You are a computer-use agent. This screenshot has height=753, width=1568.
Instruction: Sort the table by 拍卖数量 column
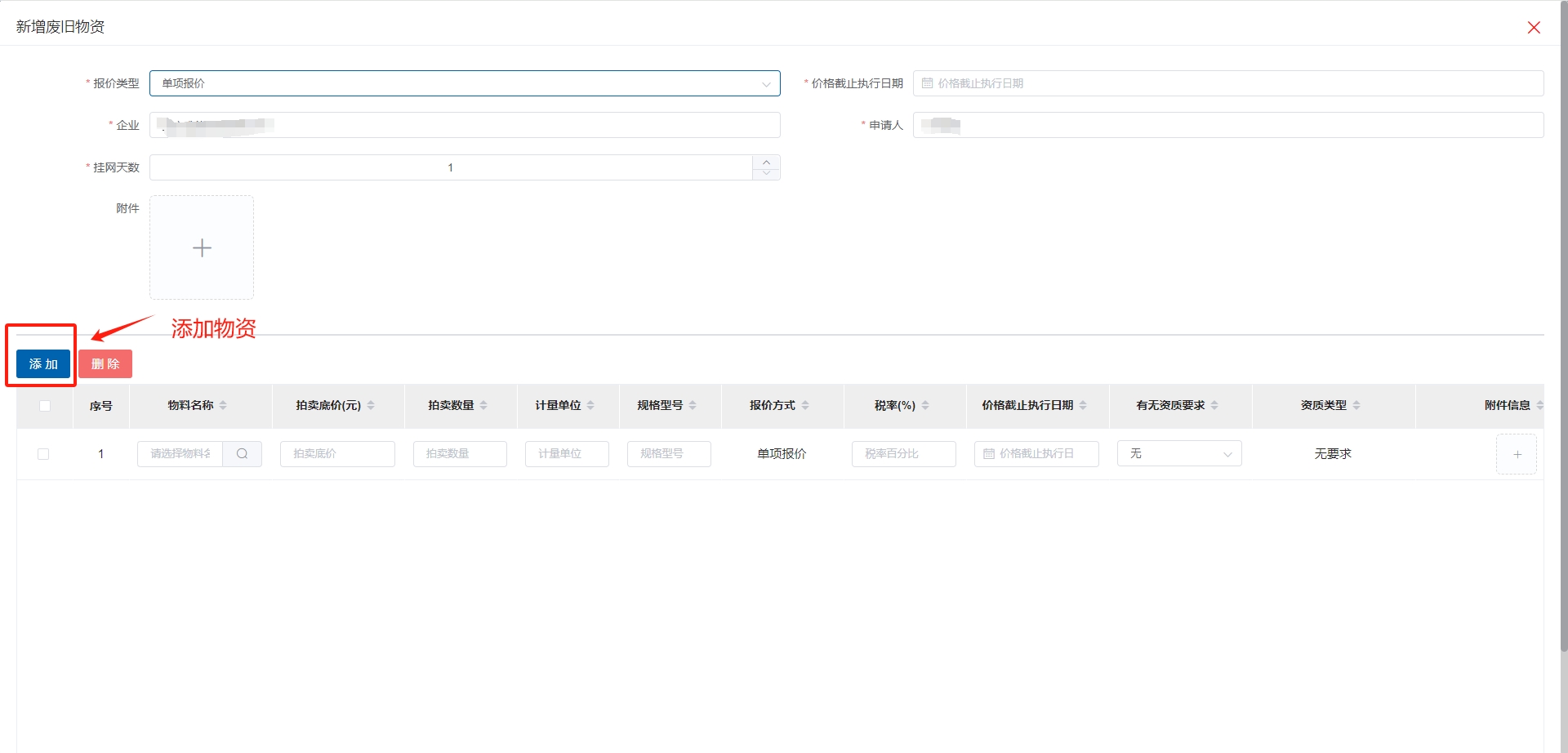pyautogui.click(x=483, y=405)
